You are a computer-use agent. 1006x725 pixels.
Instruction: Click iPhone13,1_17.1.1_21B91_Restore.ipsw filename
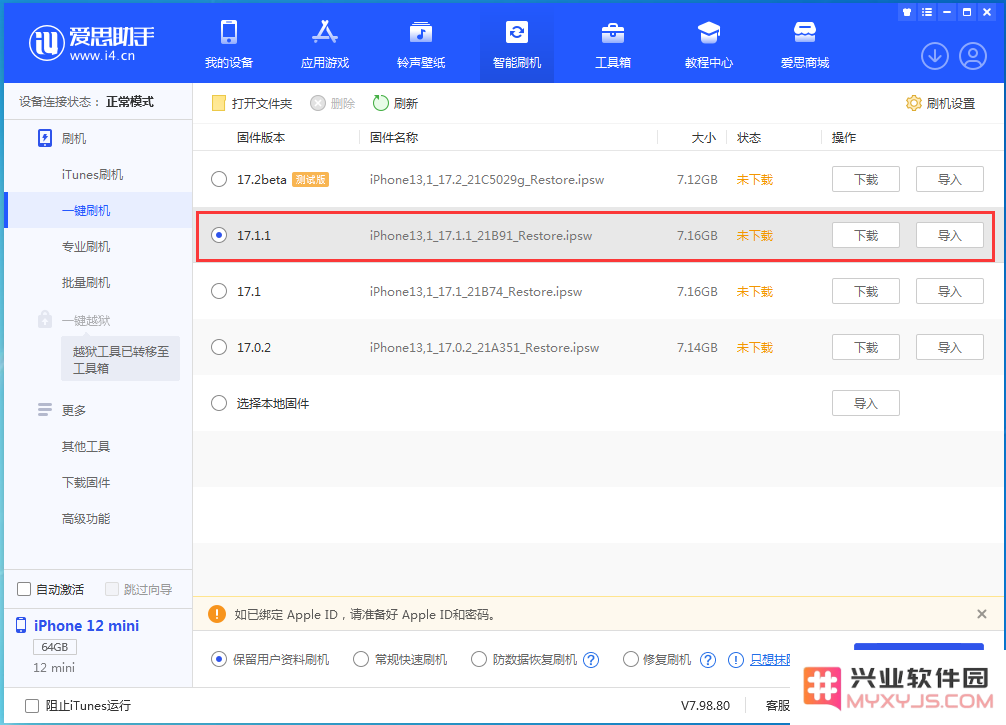point(481,235)
